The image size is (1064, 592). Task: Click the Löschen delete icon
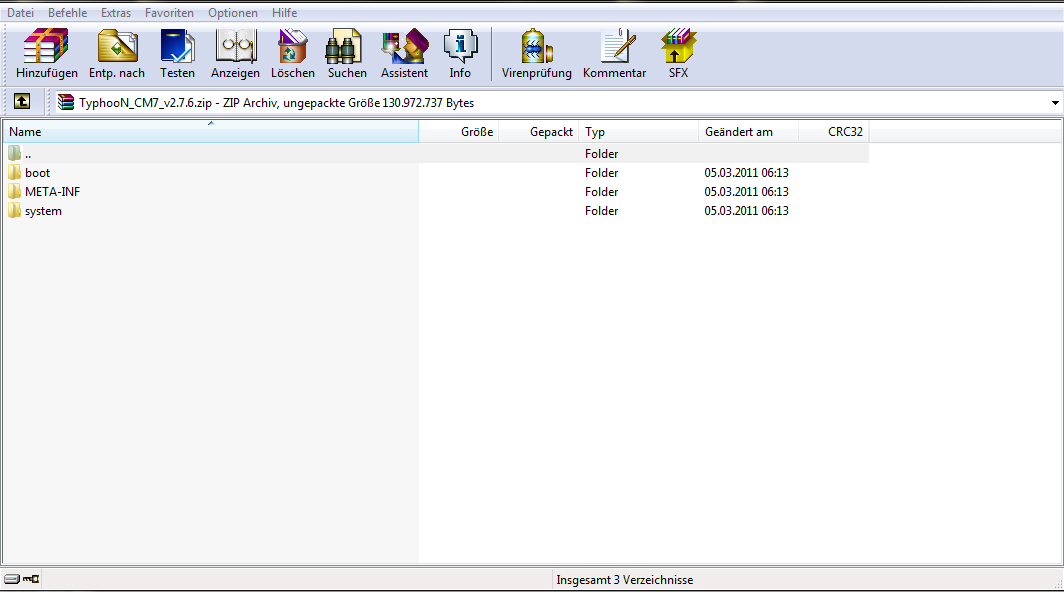(292, 54)
